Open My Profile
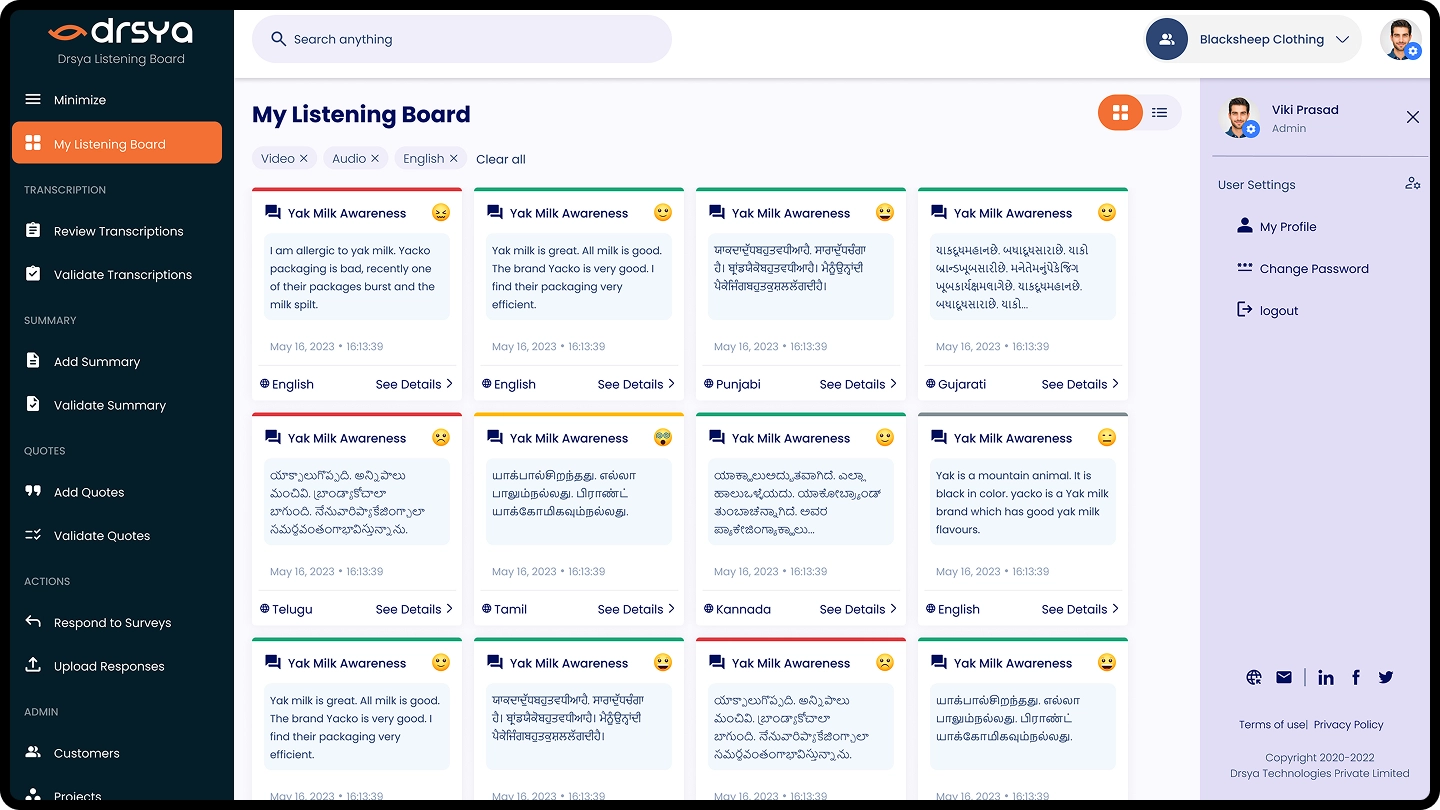 click(1276, 227)
